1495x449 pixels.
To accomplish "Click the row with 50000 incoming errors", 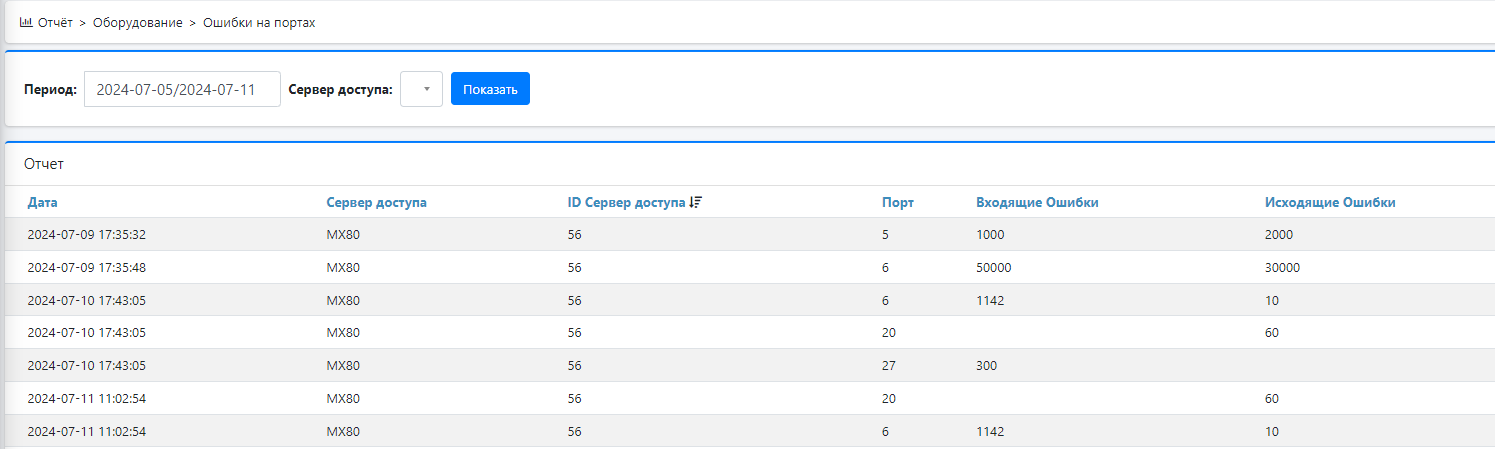I will (x=750, y=267).
